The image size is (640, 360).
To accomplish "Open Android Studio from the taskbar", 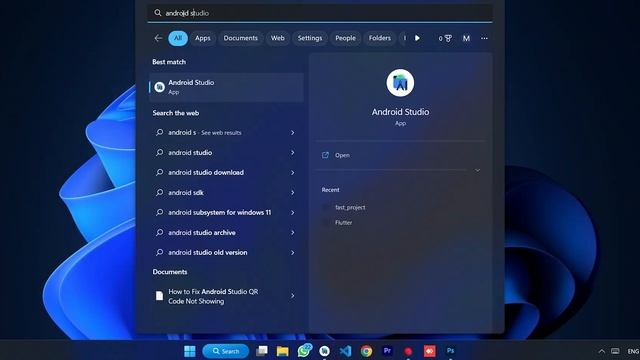I will tap(324, 351).
